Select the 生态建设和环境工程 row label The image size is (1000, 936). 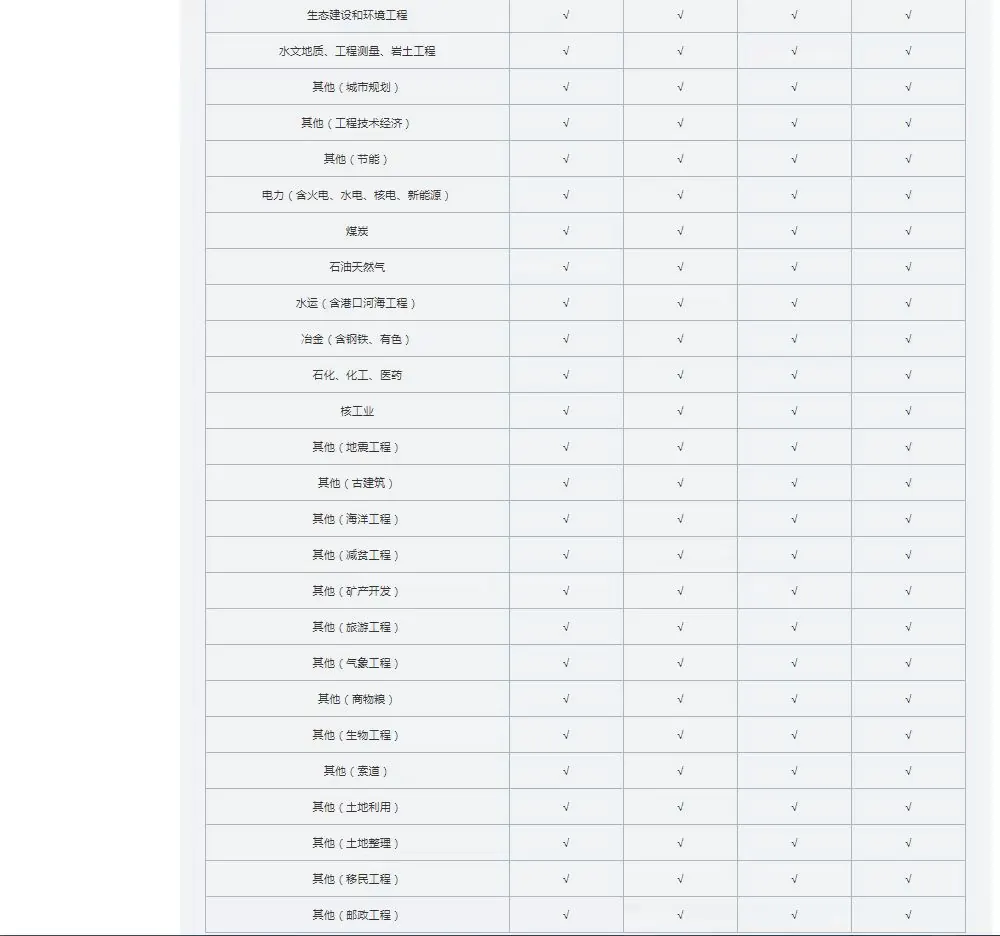pos(357,15)
